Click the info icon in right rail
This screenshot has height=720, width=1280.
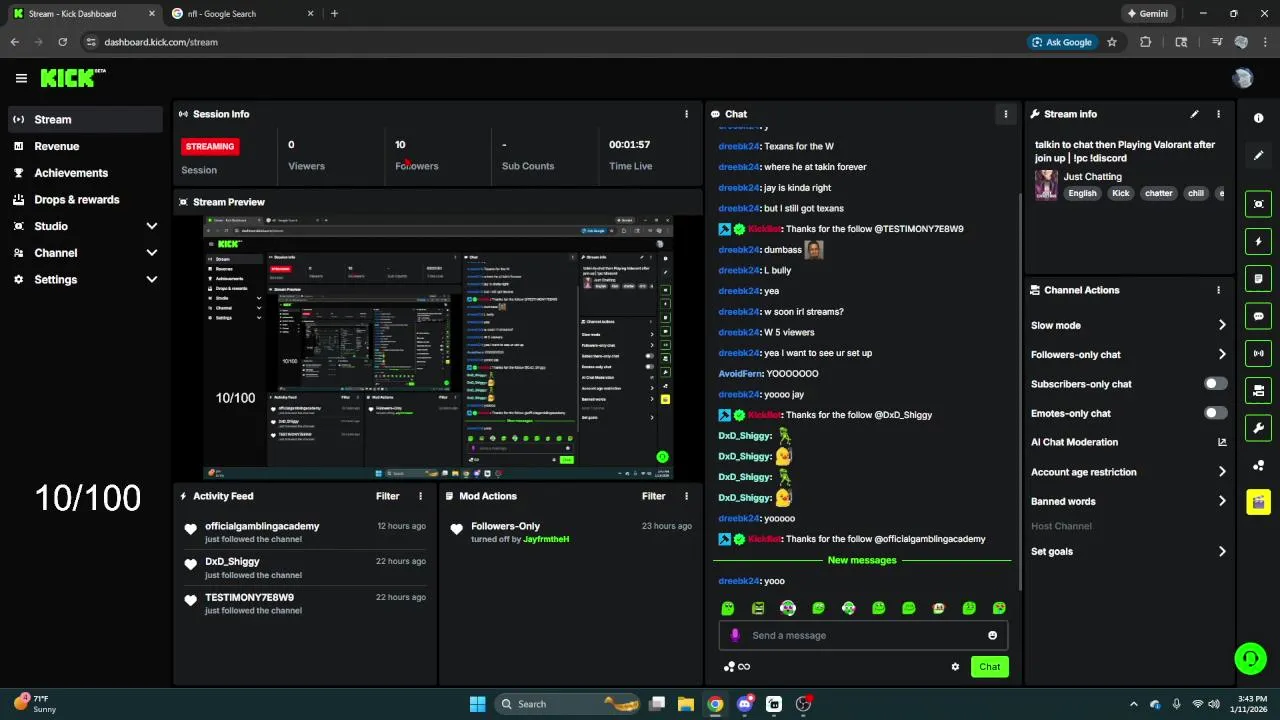[x=1258, y=118]
